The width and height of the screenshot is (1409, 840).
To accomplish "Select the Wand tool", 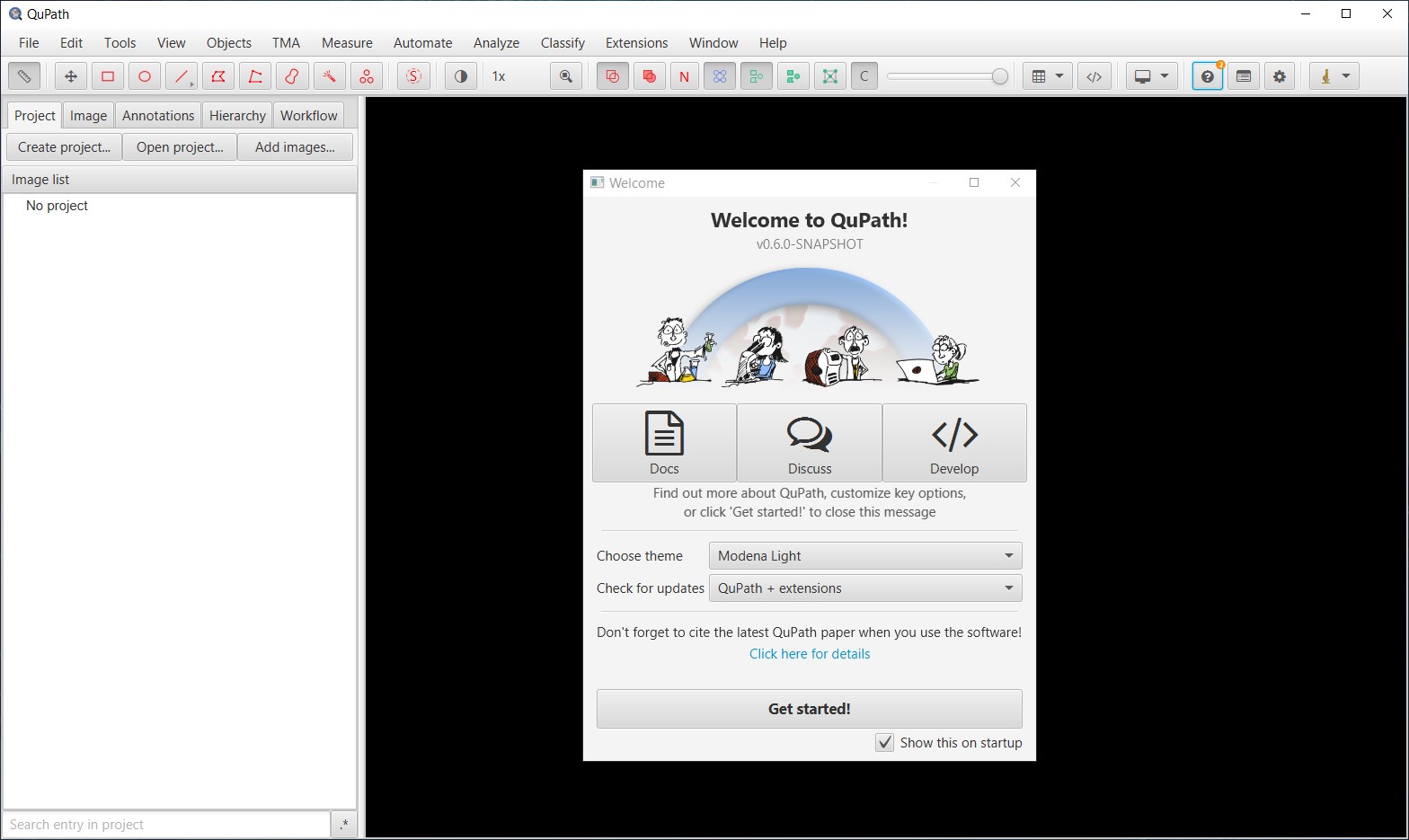I will pos(329,76).
